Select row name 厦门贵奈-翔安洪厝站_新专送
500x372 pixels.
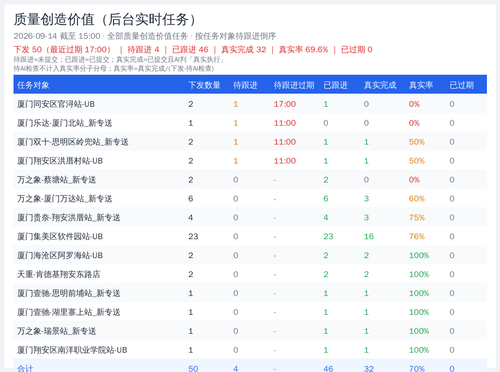click(69, 218)
